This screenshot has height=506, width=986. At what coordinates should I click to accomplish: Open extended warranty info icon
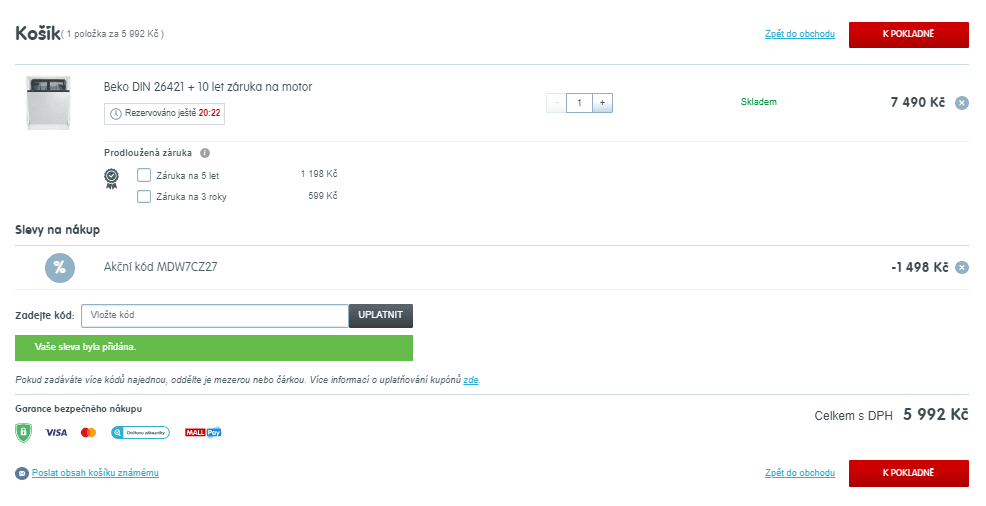pyautogui.click(x=205, y=153)
